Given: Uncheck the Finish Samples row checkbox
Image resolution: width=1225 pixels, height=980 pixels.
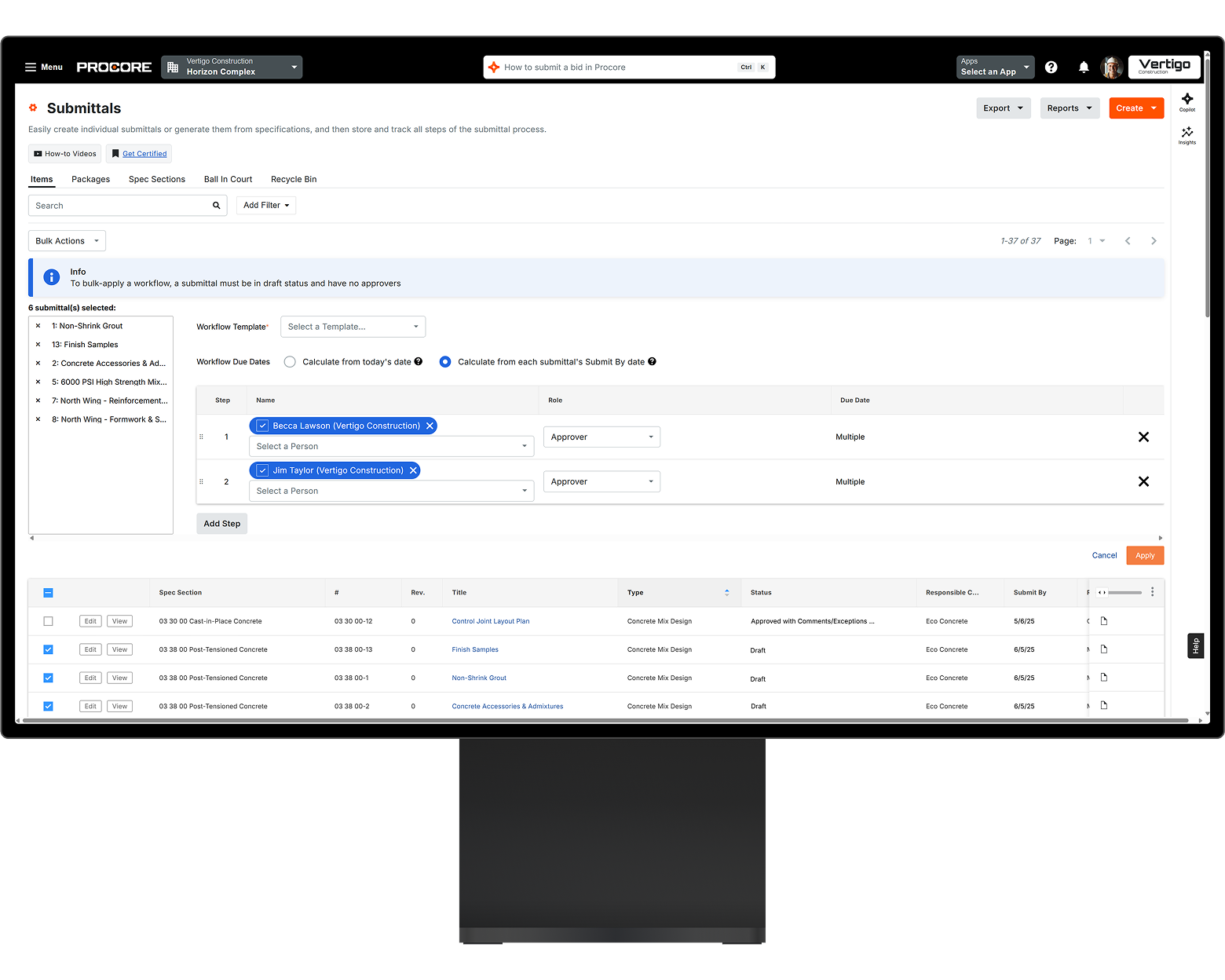Looking at the screenshot, I should [x=48, y=649].
